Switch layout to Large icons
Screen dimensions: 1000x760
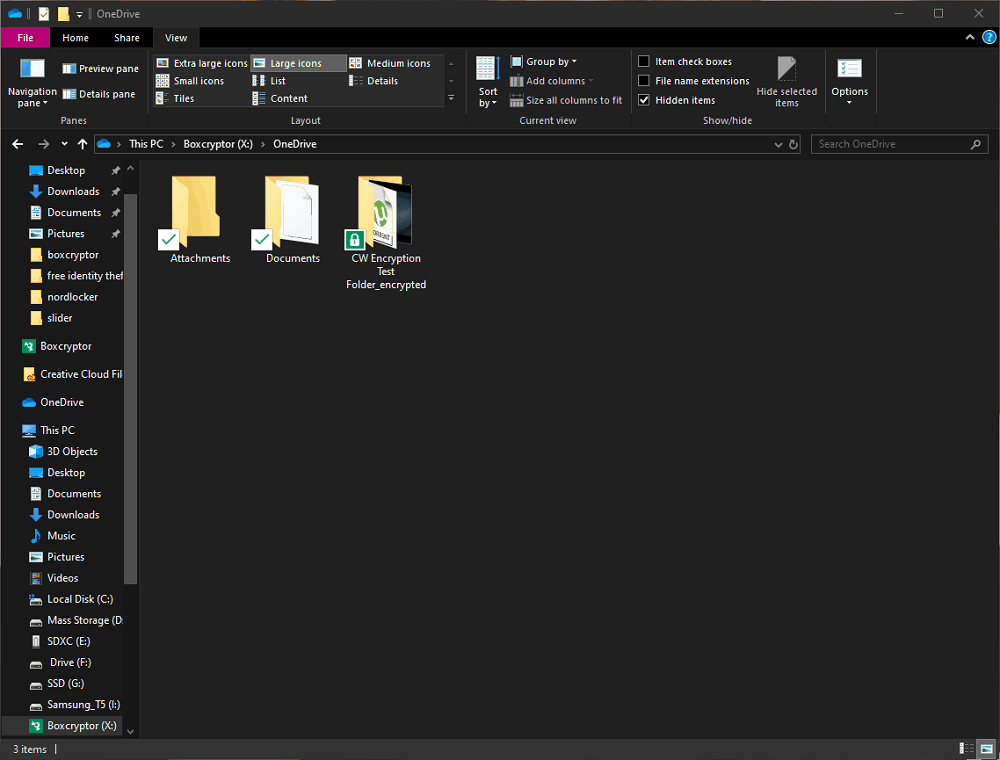[x=298, y=63]
